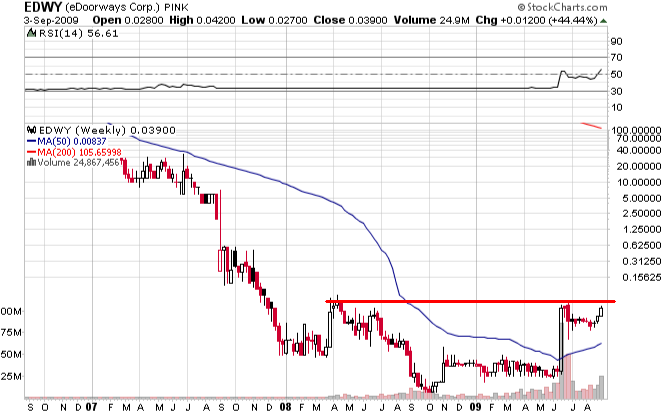This screenshot has width=668, height=411.
Task: Click the volume axis label 50M
Action: [x=11, y=354]
